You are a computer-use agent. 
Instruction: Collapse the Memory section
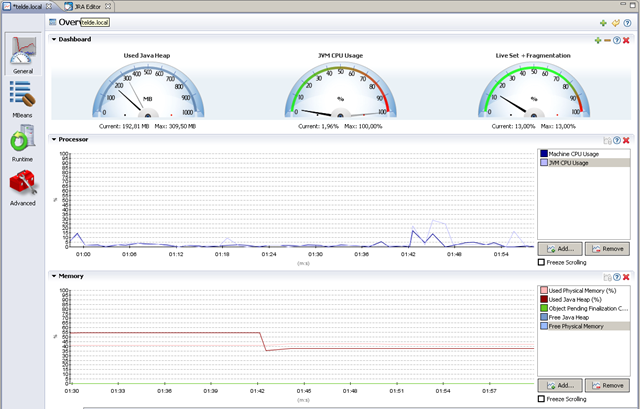coord(54,275)
